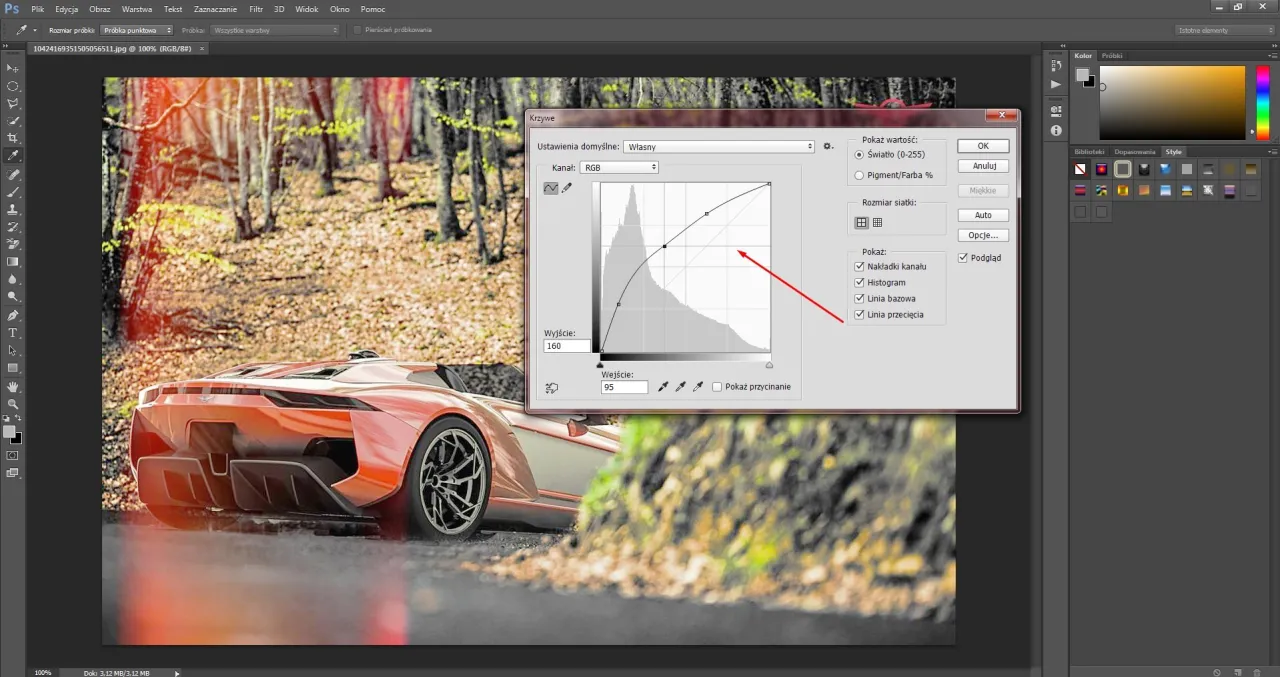Select the Lasso tool
Screen dimensions: 1280x677
[x=12, y=104]
